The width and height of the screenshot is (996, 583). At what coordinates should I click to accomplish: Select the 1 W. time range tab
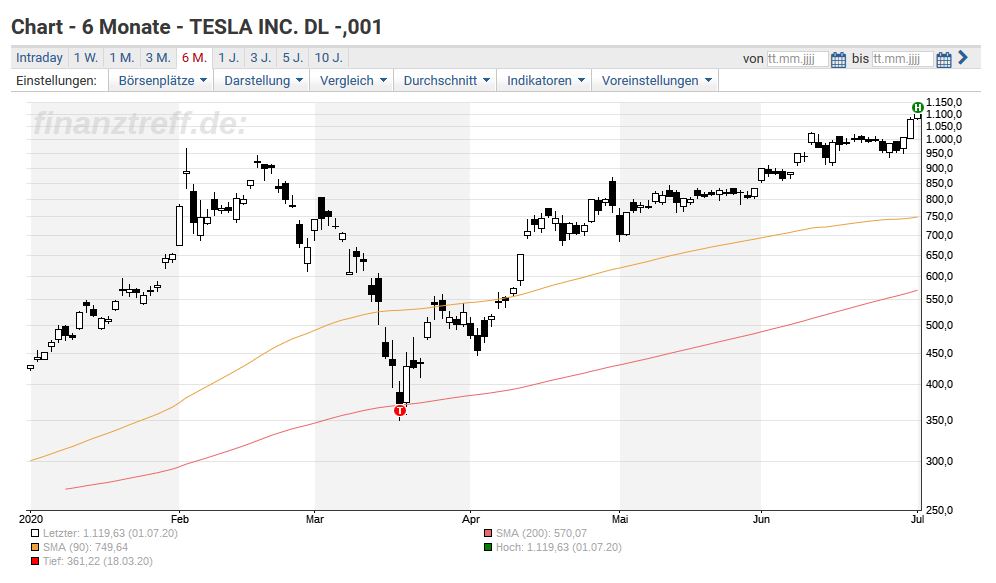tap(86, 58)
